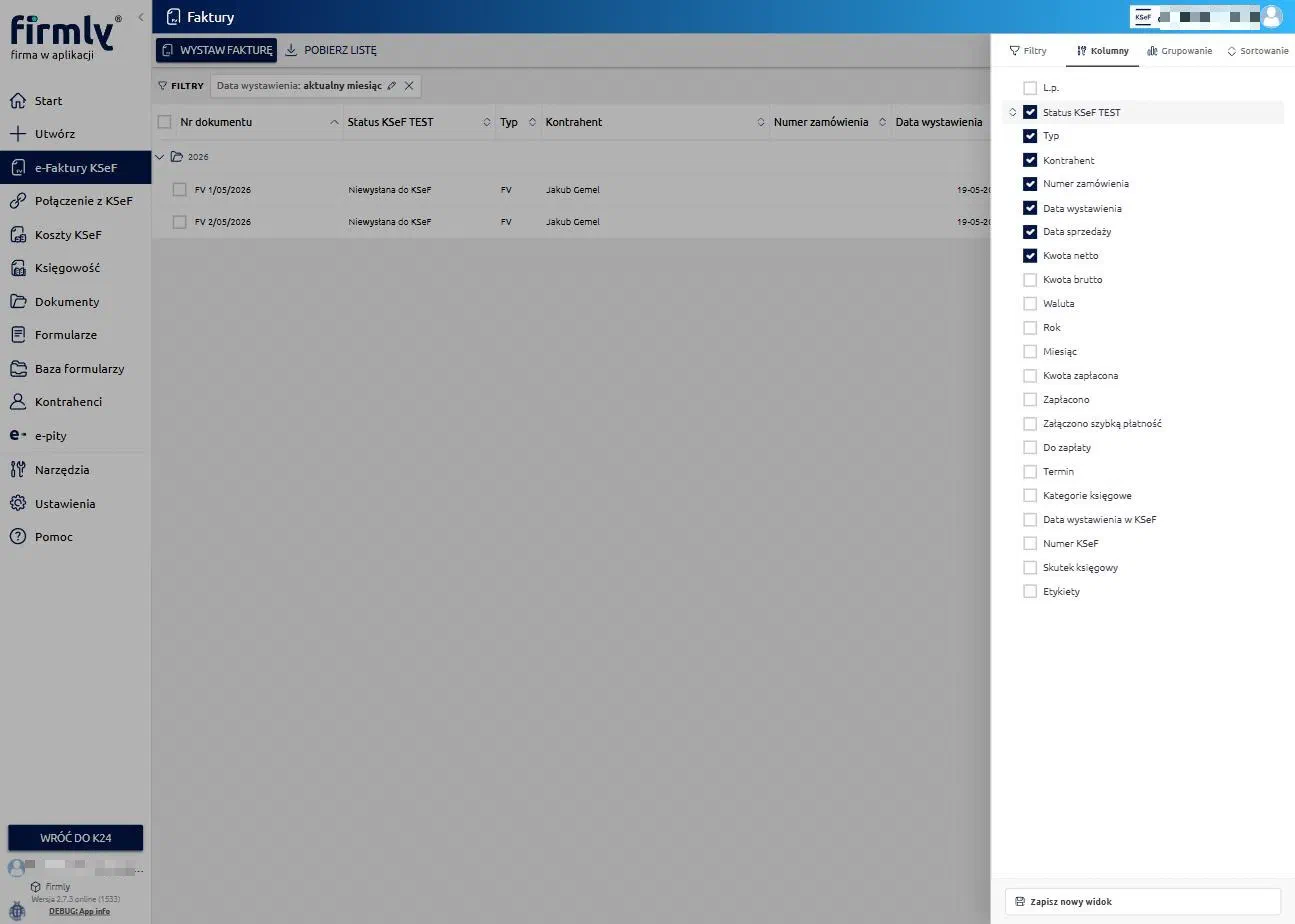Open Typ column sort arrows
This screenshot has height=924, width=1295.
click(x=533, y=122)
